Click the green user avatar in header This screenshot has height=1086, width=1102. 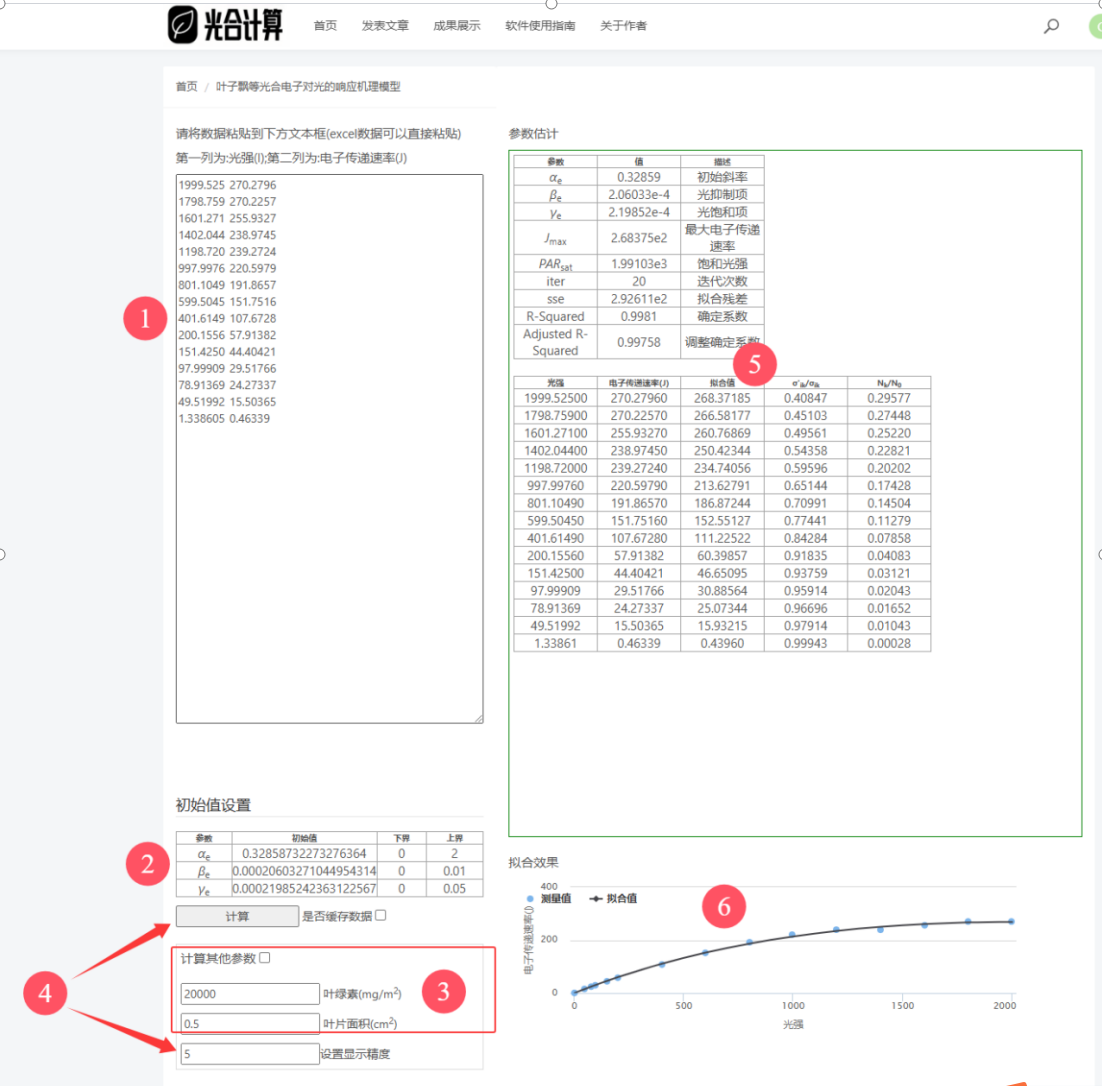(x=1096, y=27)
